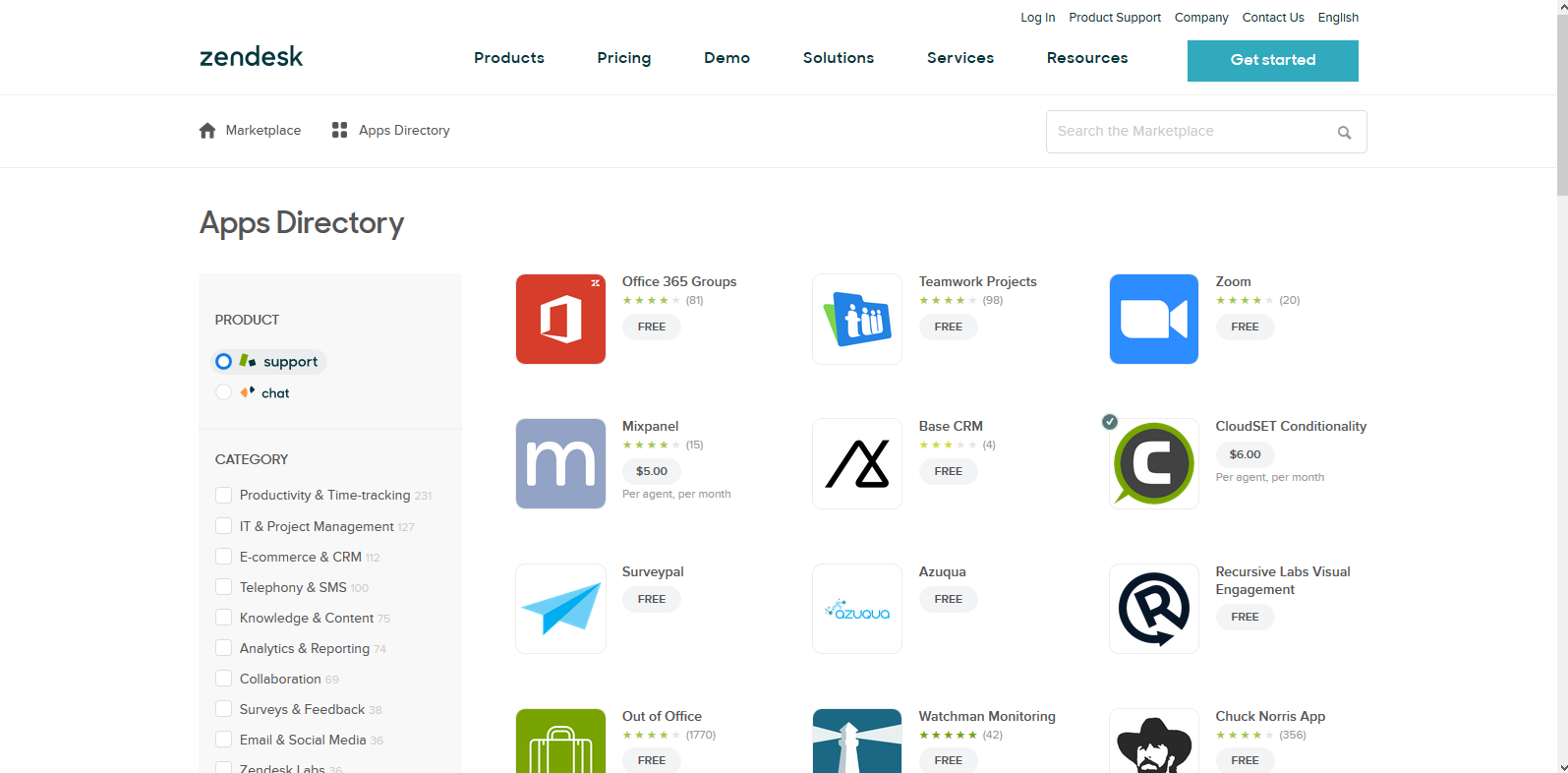Viewport: 1568px width, 773px height.
Task: Go to the Marketplace breadcrumb link
Action: pos(263,130)
